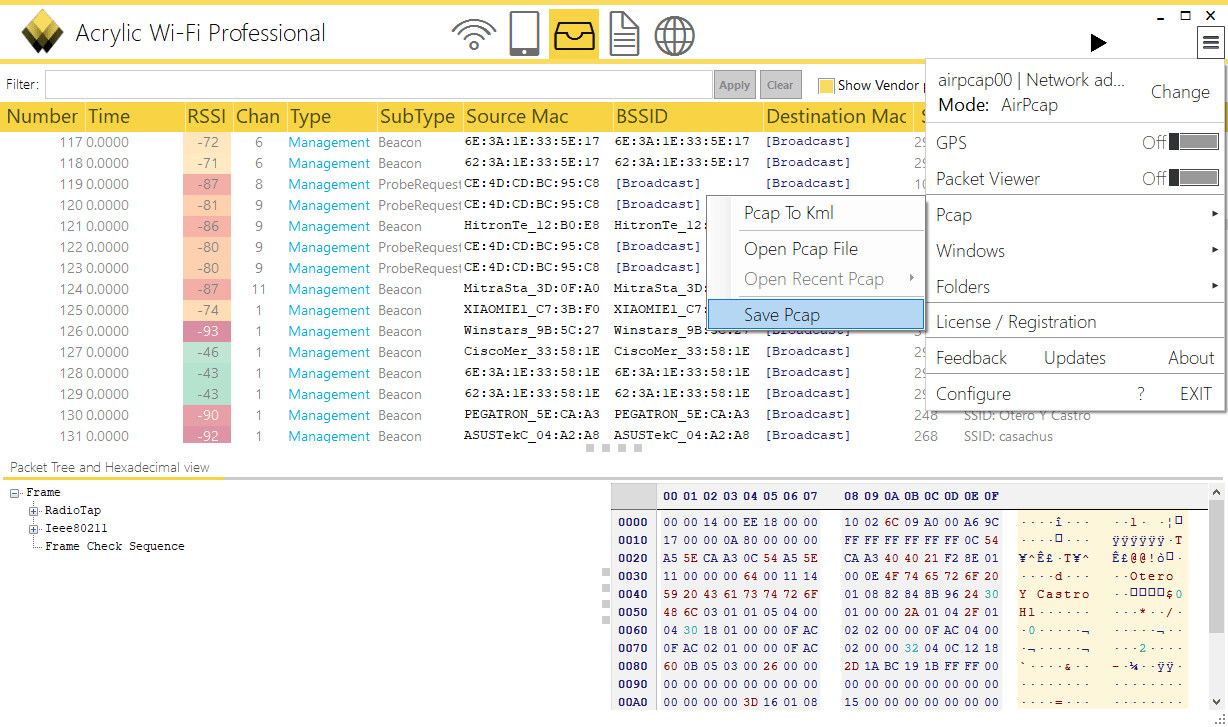Screen dimensions: 1228x727
Task: Sort by the Number column header
Action: pyautogui.click(x=43, y=117)
